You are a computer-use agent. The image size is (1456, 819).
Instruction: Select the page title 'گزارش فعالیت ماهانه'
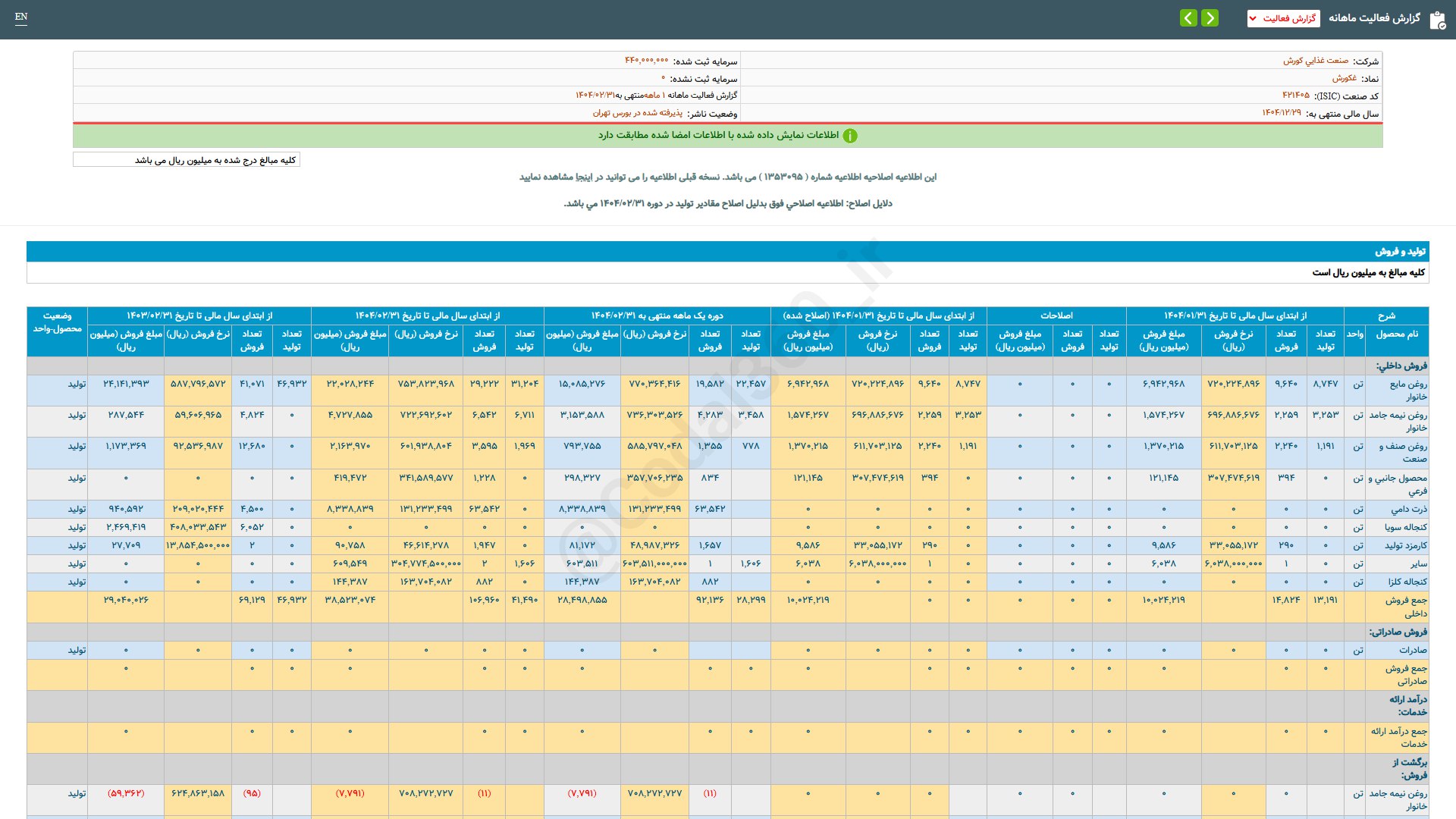[x=1374, y=18]
